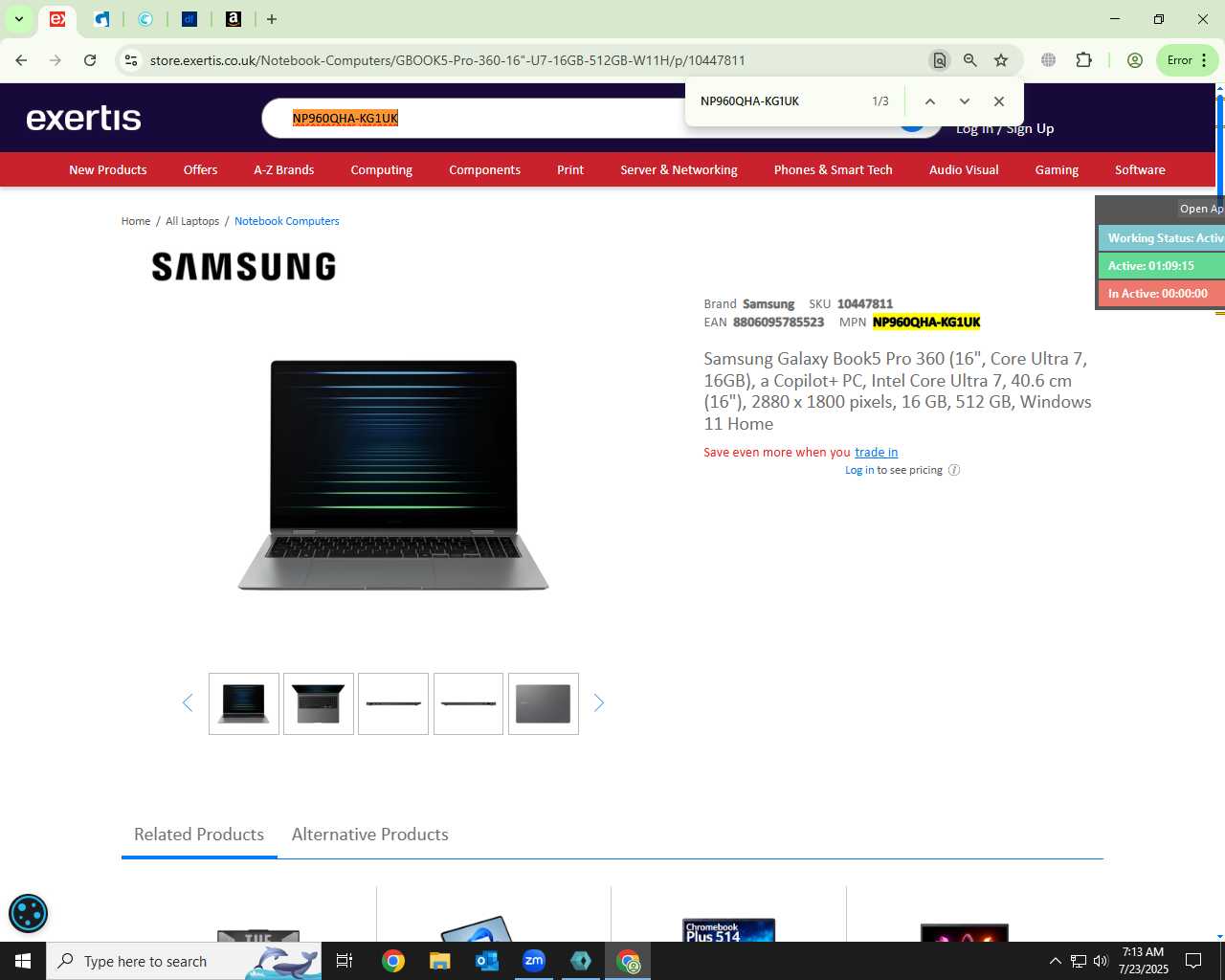Open Print menu

click(x=570, y=169)
